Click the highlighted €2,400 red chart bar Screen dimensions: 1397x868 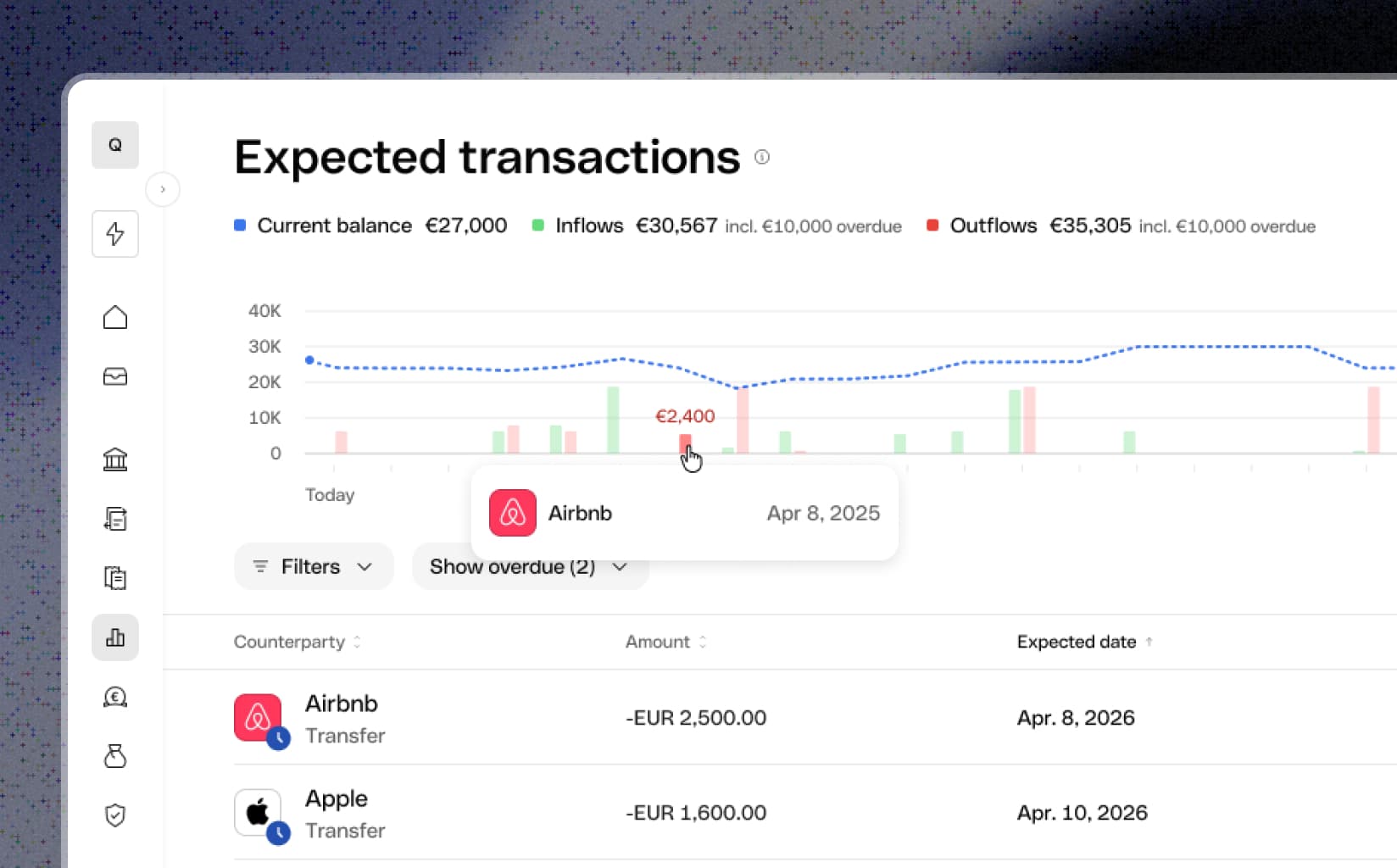click(x=685, y=443)
